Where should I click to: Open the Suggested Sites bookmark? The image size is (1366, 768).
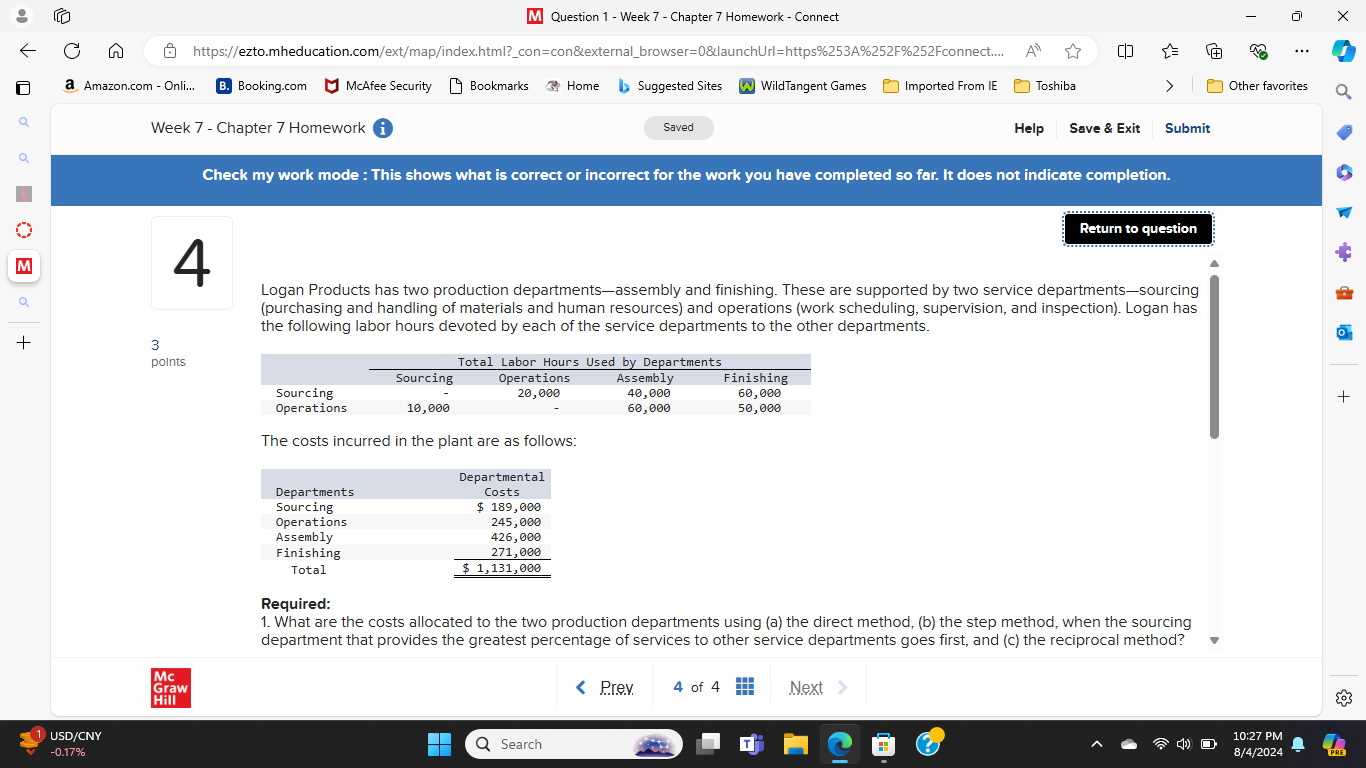[x=670, y=86]
